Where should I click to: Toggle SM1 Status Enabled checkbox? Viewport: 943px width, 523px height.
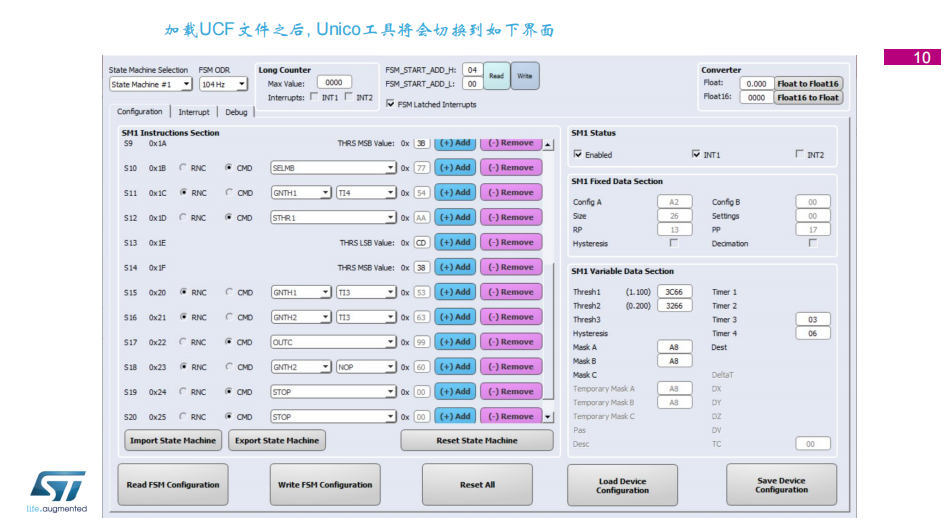tap(578, 154)
